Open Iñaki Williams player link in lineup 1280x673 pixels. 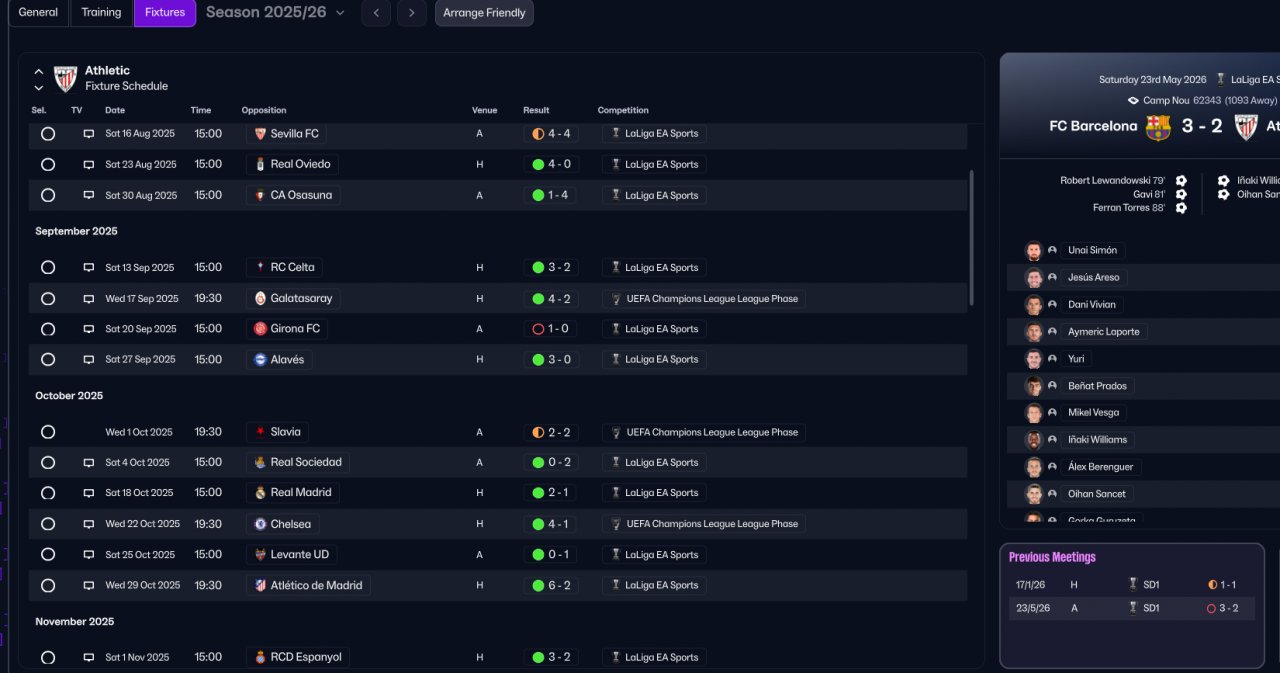pos(1097,439)
